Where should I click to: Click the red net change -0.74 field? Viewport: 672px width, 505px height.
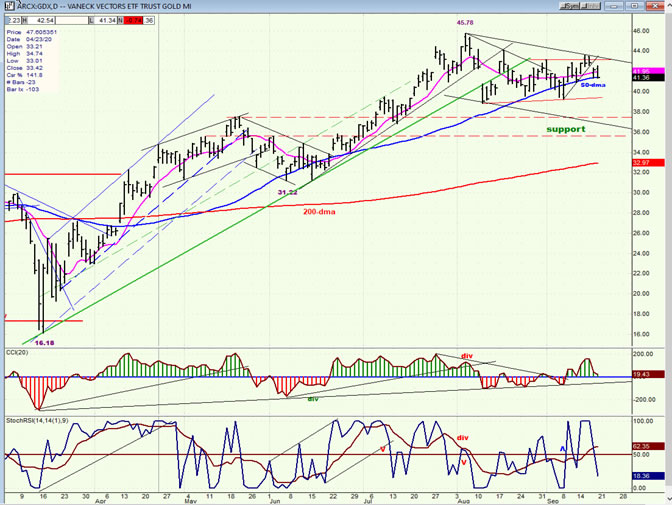(x=130, y=18)
